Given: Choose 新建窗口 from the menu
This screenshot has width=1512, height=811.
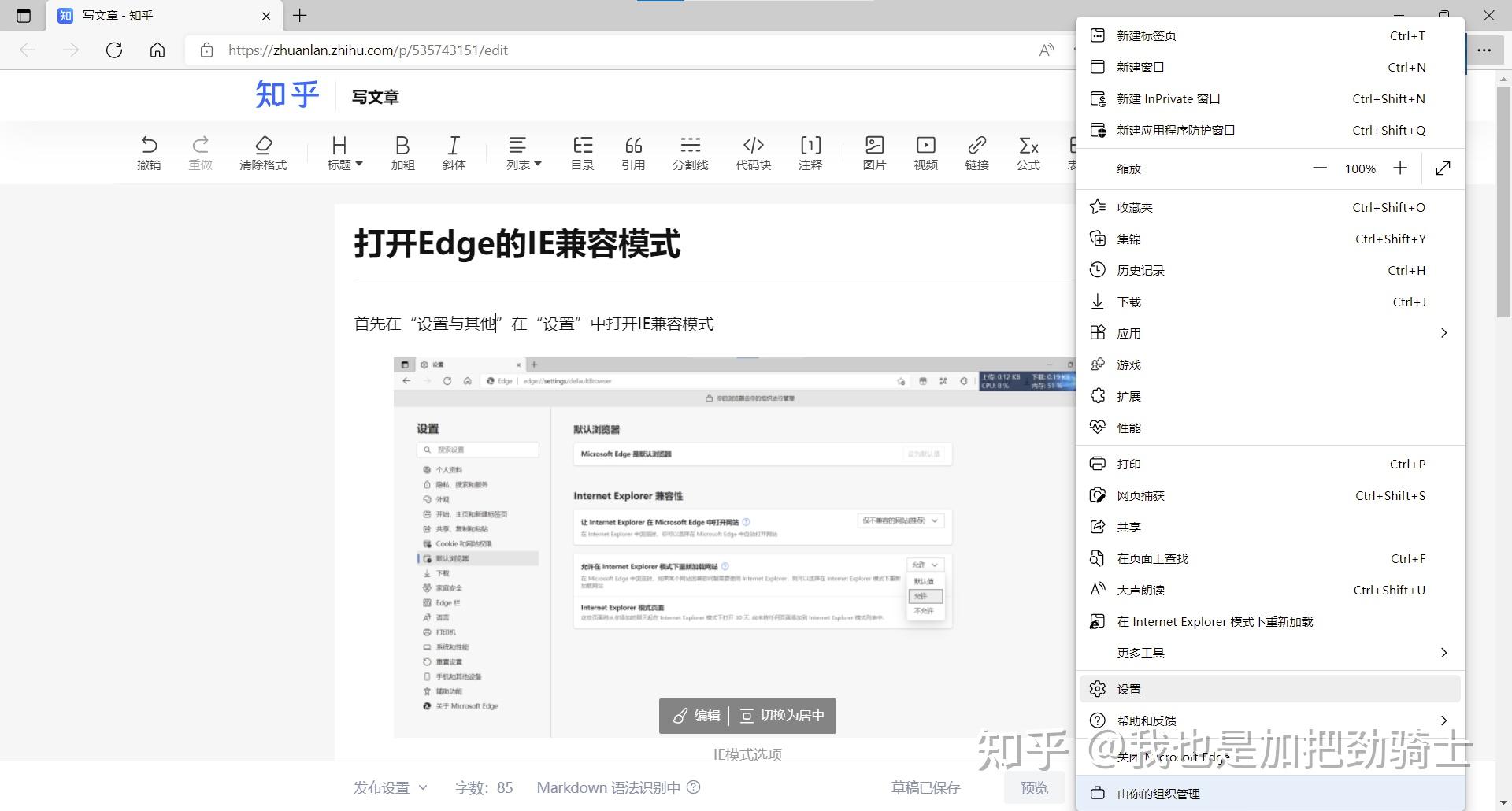Looking at the screenshot, I should (1269, 67).
